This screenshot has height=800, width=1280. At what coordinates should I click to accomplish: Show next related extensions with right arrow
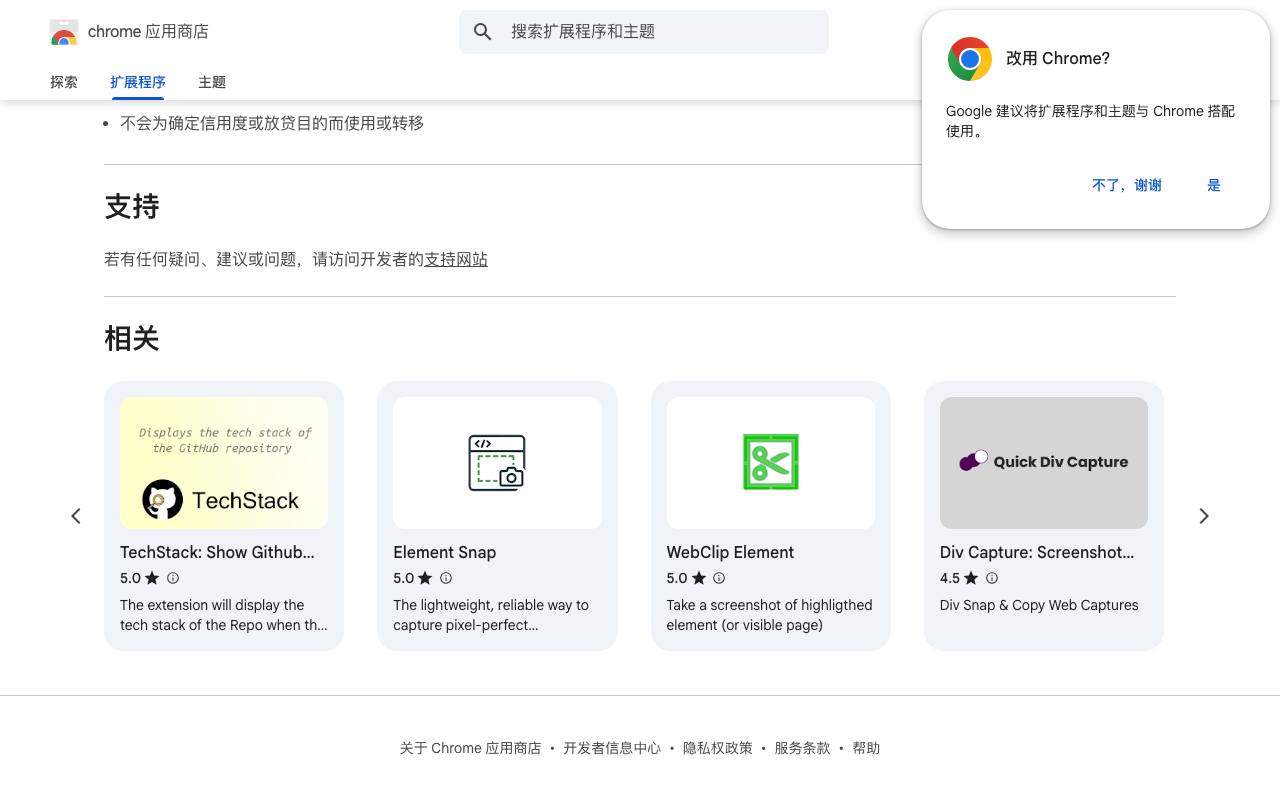1204,516
